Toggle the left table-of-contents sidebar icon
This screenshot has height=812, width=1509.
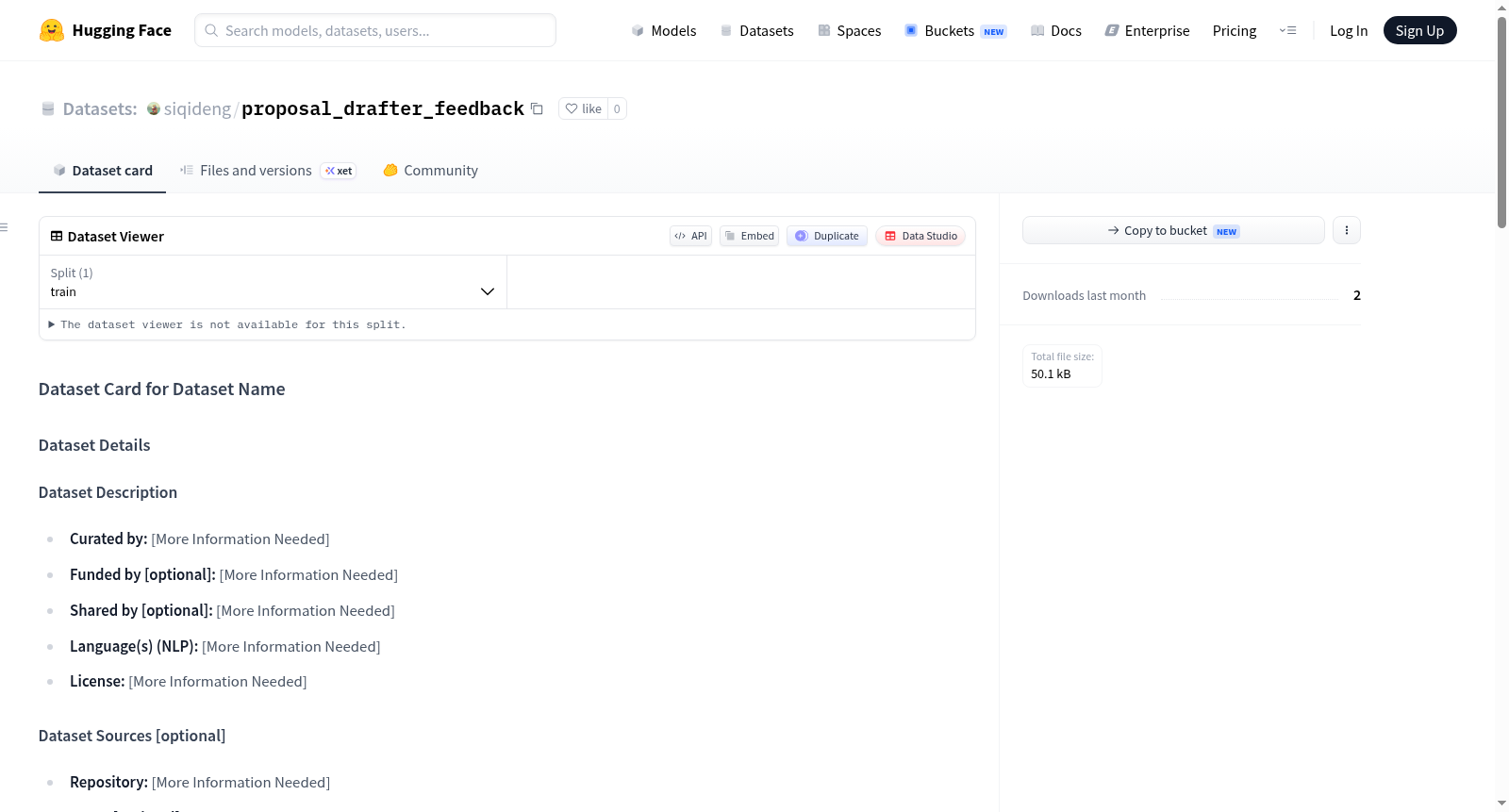tap(4, 227)
